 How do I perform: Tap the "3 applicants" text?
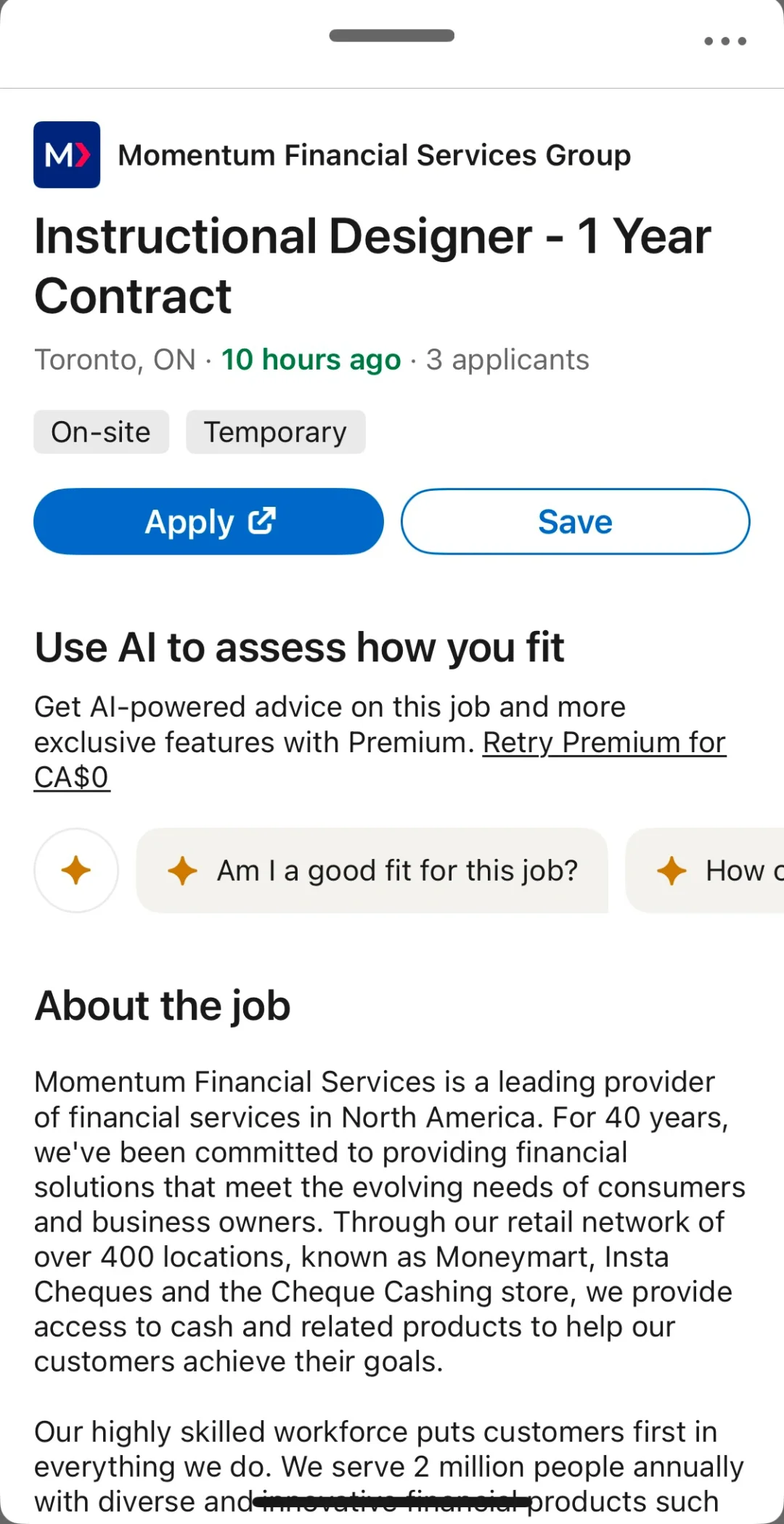507,359
